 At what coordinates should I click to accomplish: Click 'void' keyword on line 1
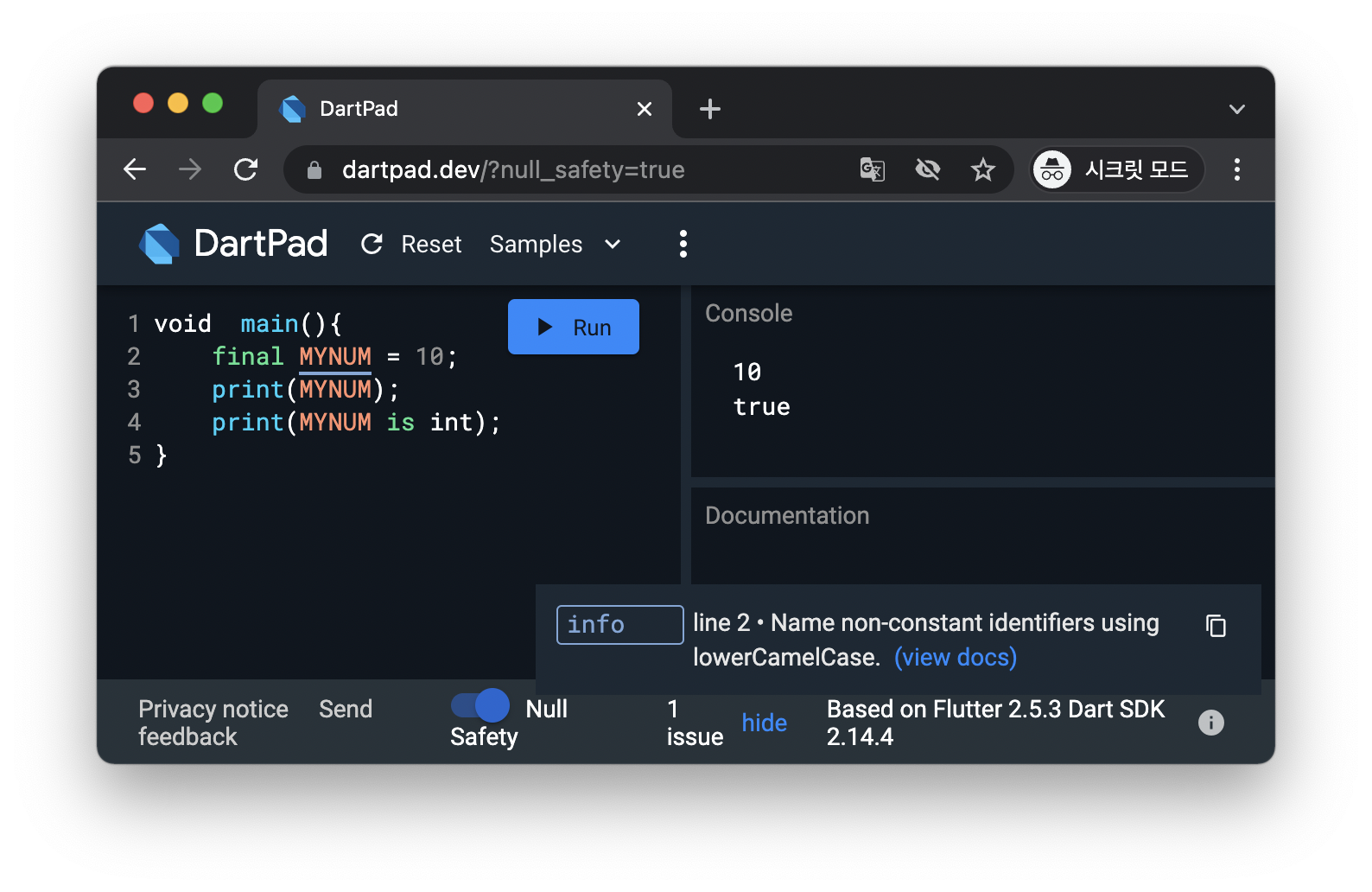point(183,323)
